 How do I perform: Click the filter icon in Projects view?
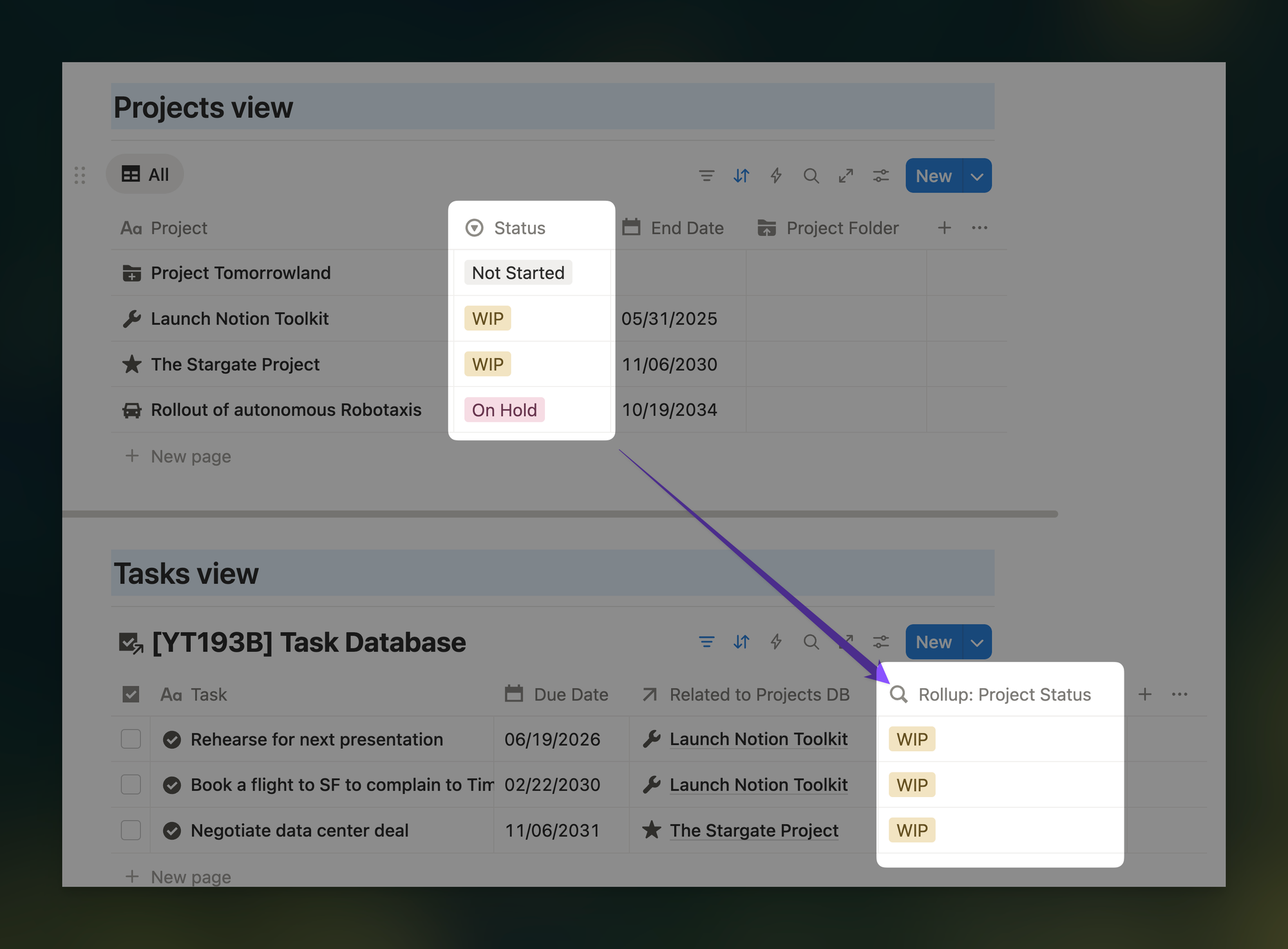(x=706, y=176)
